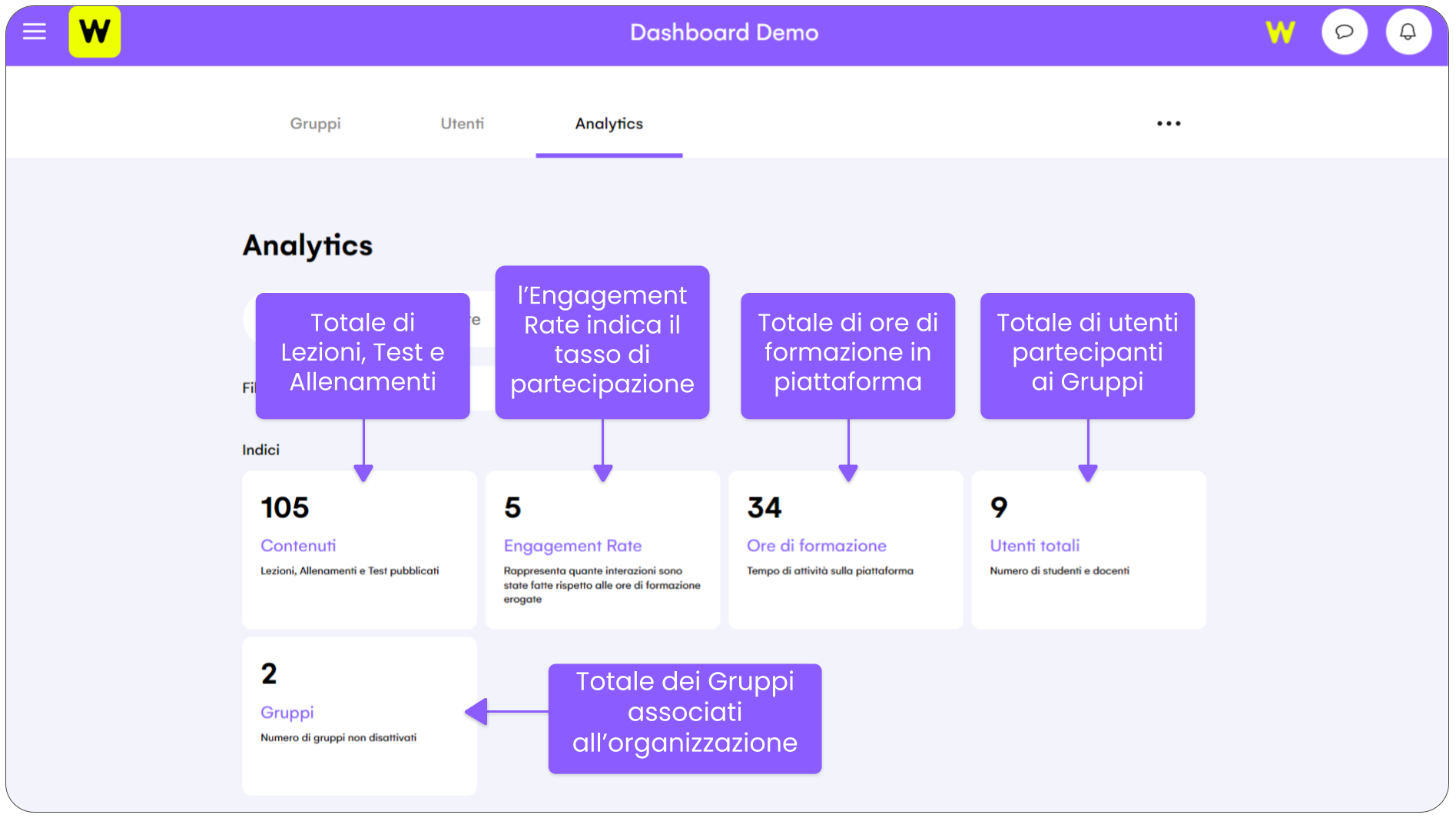Switch to the Gruppi tab
This screenshot has width=1456, height=818.
(315, 124)
